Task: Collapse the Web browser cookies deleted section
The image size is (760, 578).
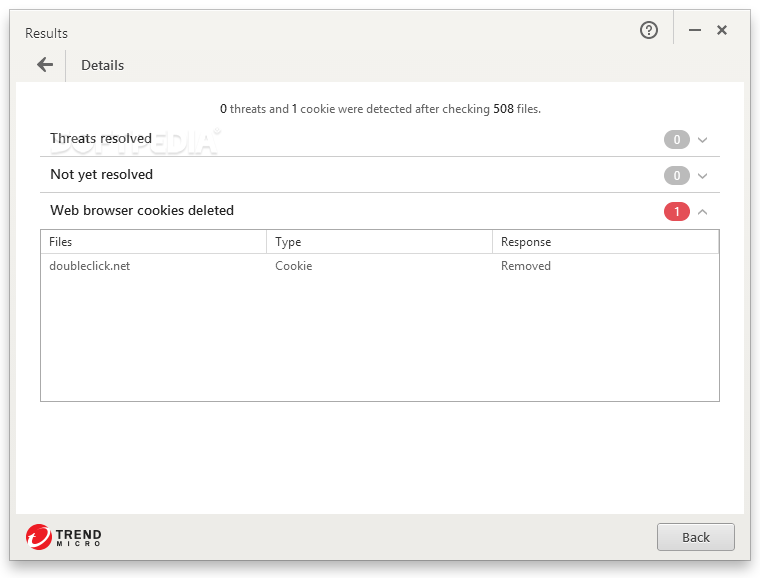Action: [702, 212]
